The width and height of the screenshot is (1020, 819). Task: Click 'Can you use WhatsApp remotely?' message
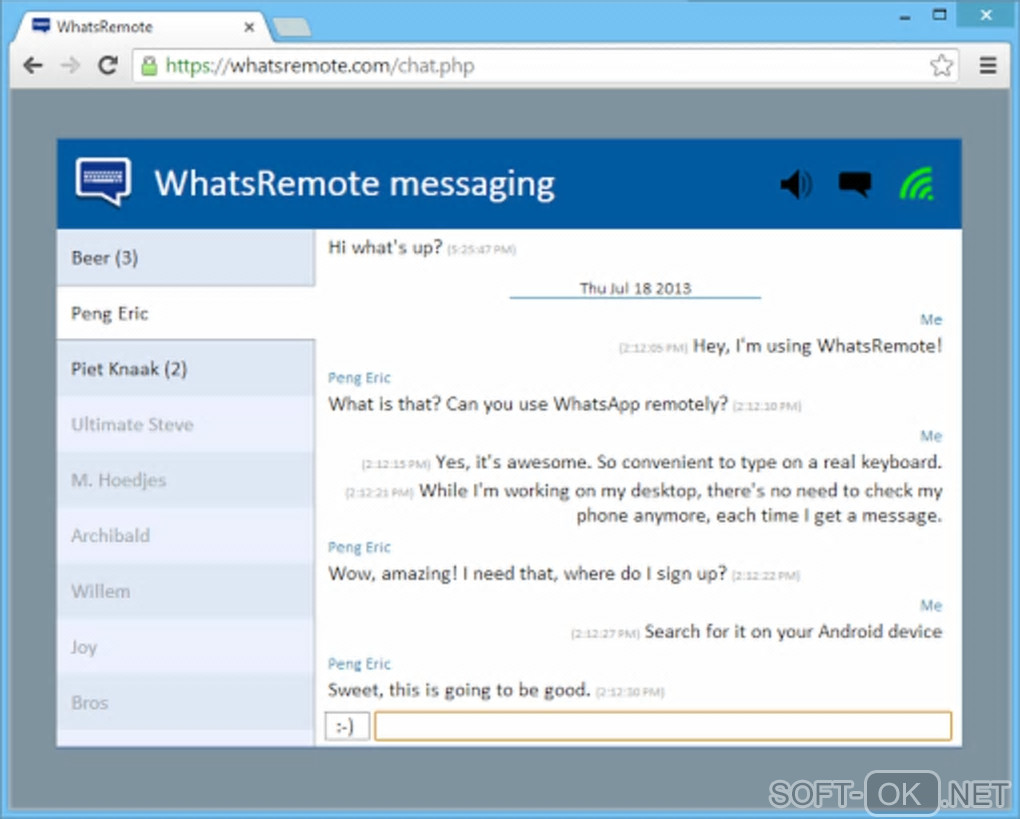tap(587, 404)
